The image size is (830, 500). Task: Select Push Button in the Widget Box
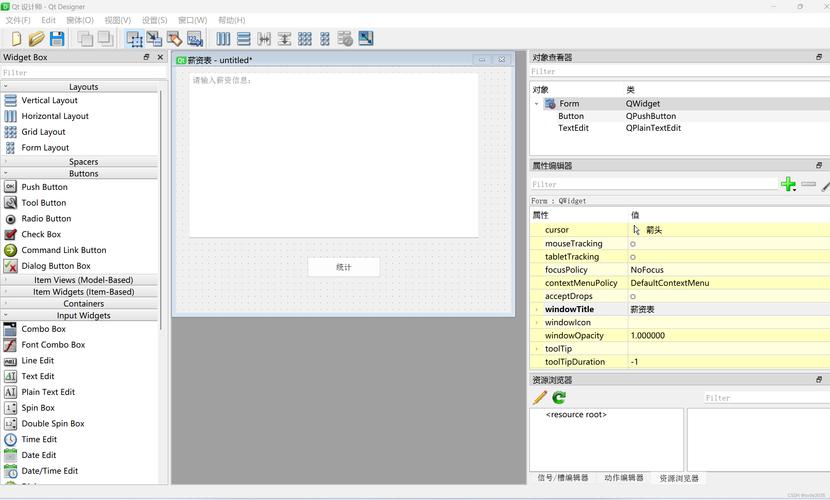tap(45, 187)
